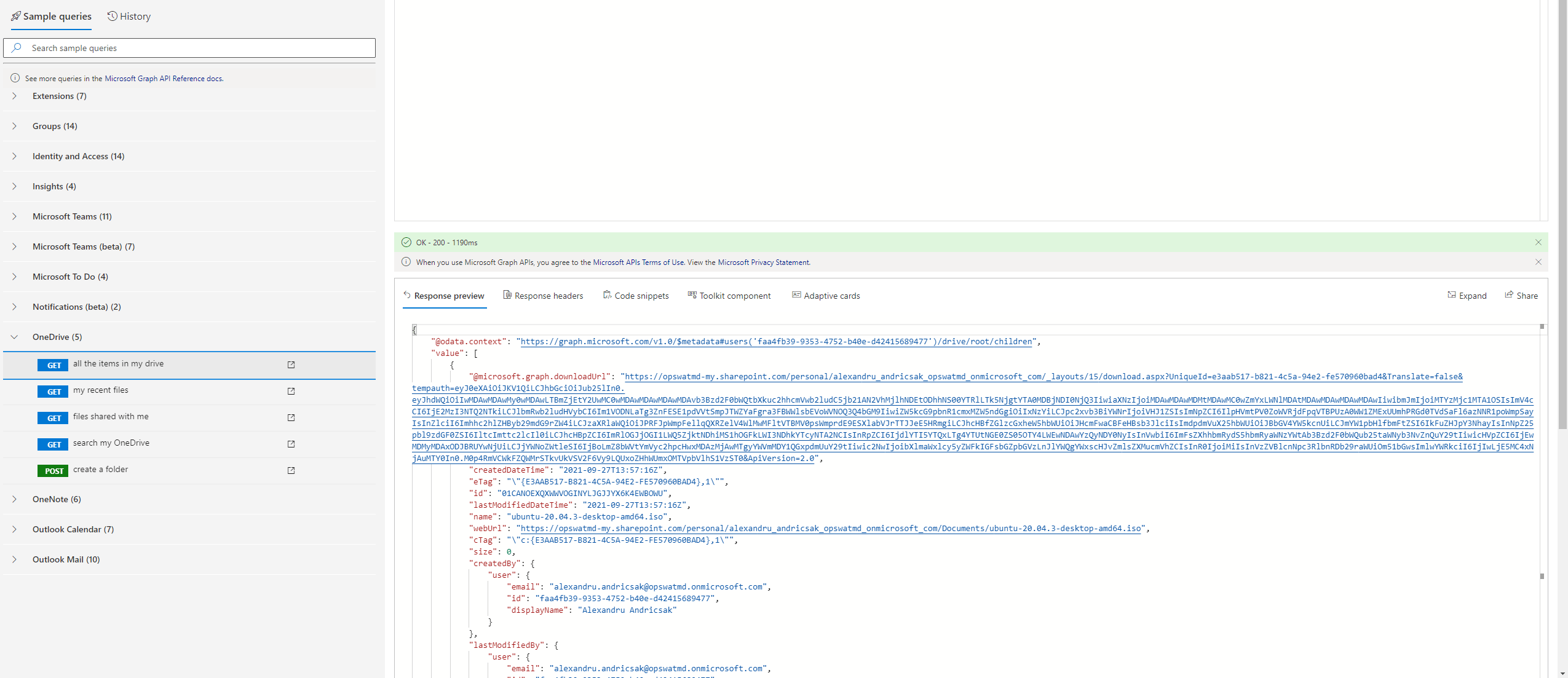Image resolution: width=1568 pixels, height=678 pixels.
Task: Open the Toolkit component tab
Action: coord(729,296)
